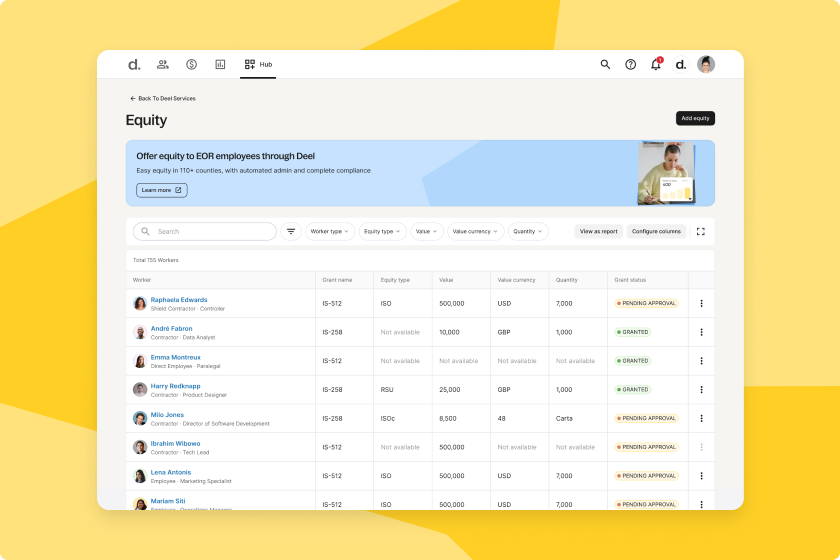Click Pending Approval badge for Raphaela Edwards
Screen dimensions: 840x560
coord(647,303)
